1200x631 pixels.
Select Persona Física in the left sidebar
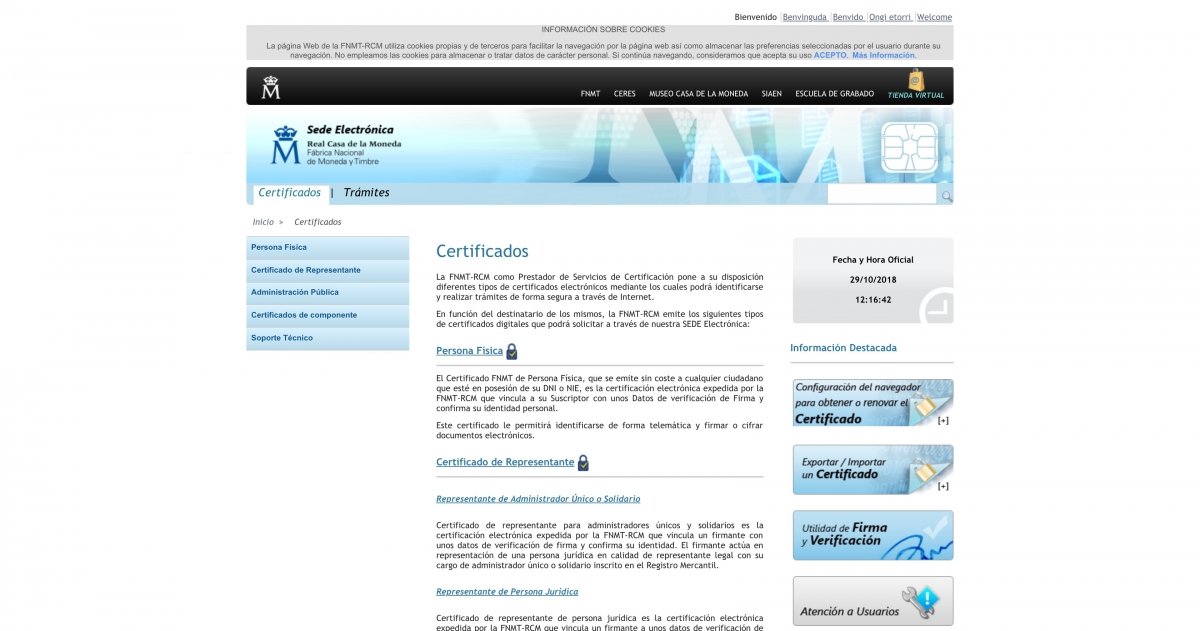[328, 247]
